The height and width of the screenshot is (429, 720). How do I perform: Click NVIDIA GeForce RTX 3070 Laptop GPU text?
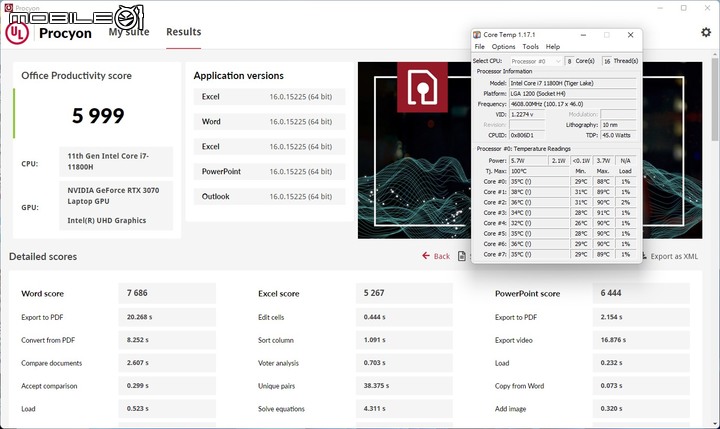[x=113, y=196]
